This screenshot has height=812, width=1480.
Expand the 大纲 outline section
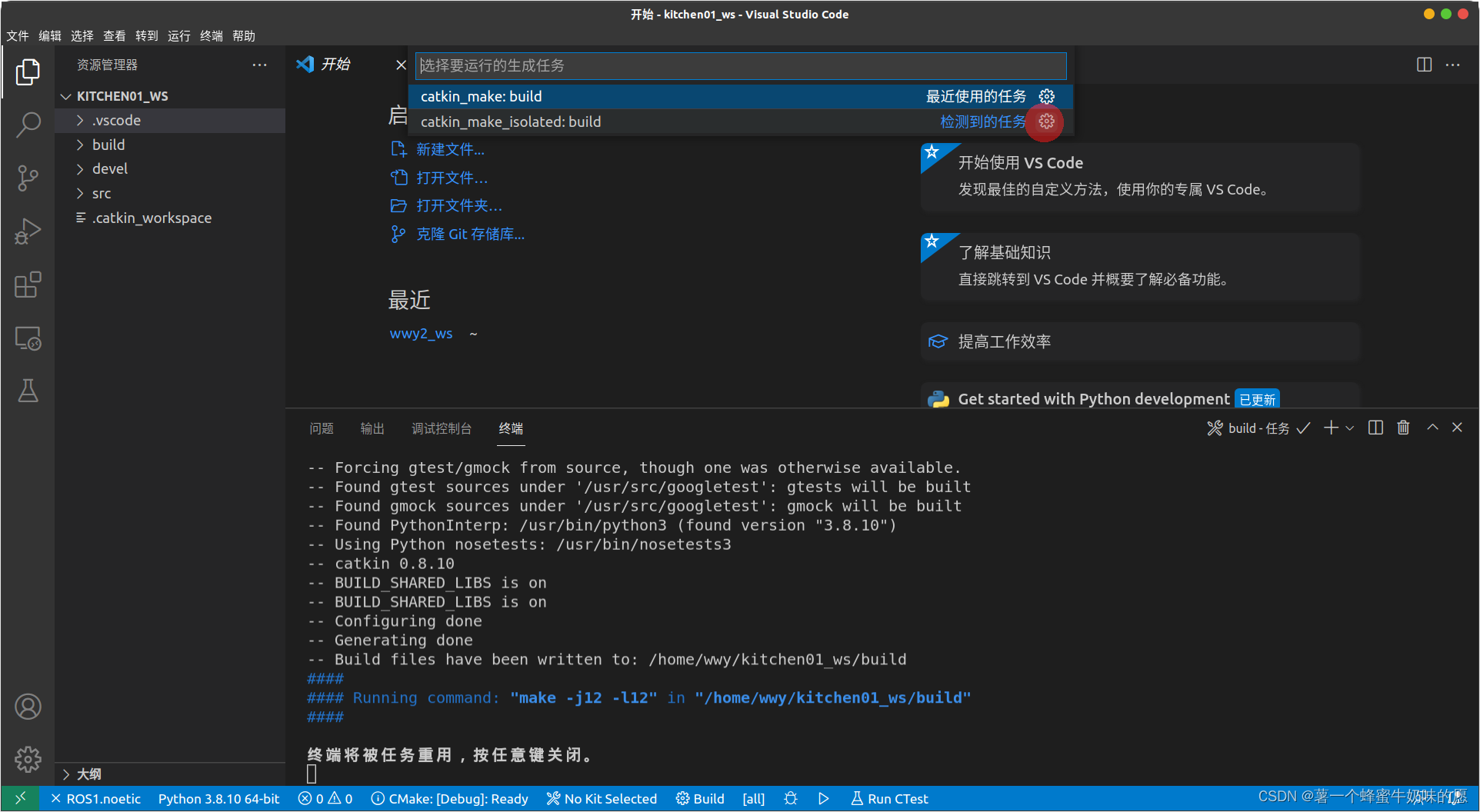tap(170, 774)
